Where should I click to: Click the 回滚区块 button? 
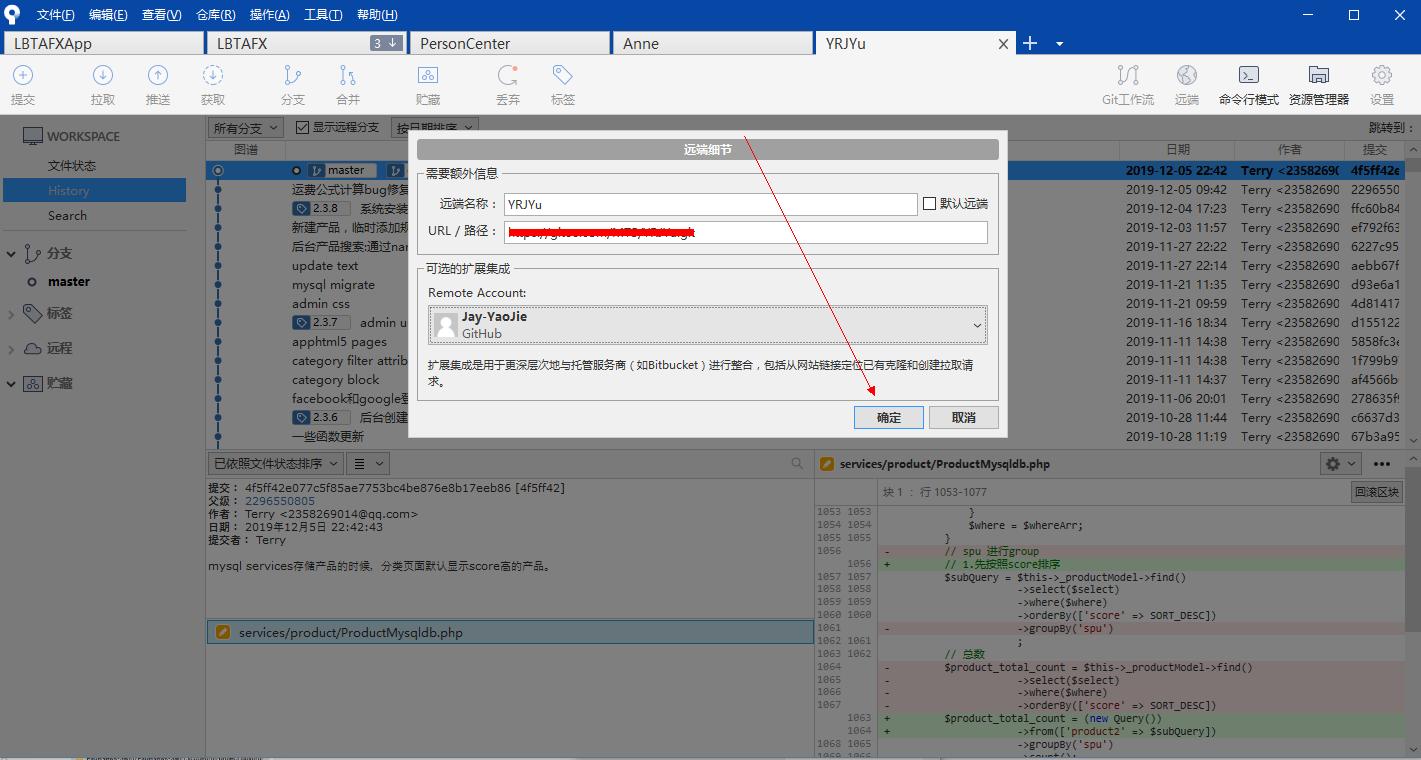1377,492
